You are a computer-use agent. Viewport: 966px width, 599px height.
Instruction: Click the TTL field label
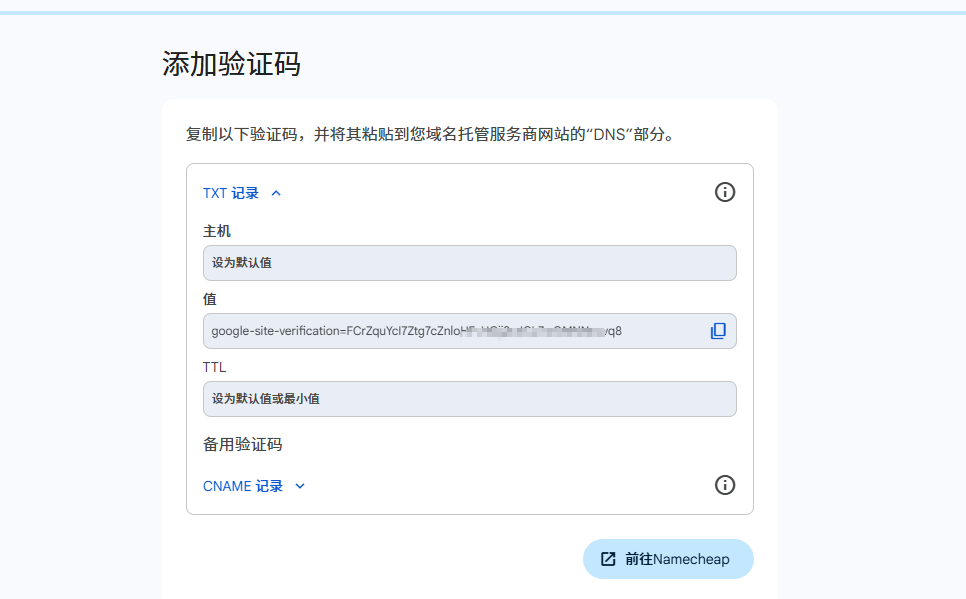215,366
